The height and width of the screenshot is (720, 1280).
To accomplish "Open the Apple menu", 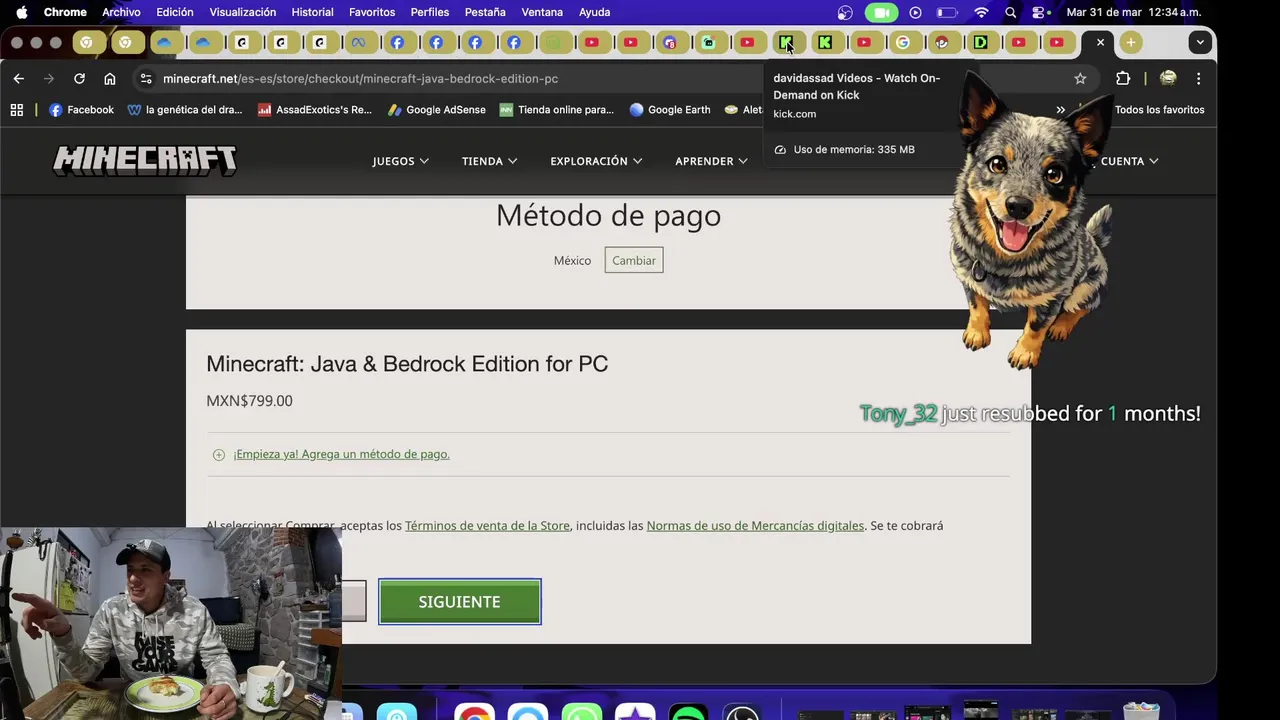I will click(21, 12).
